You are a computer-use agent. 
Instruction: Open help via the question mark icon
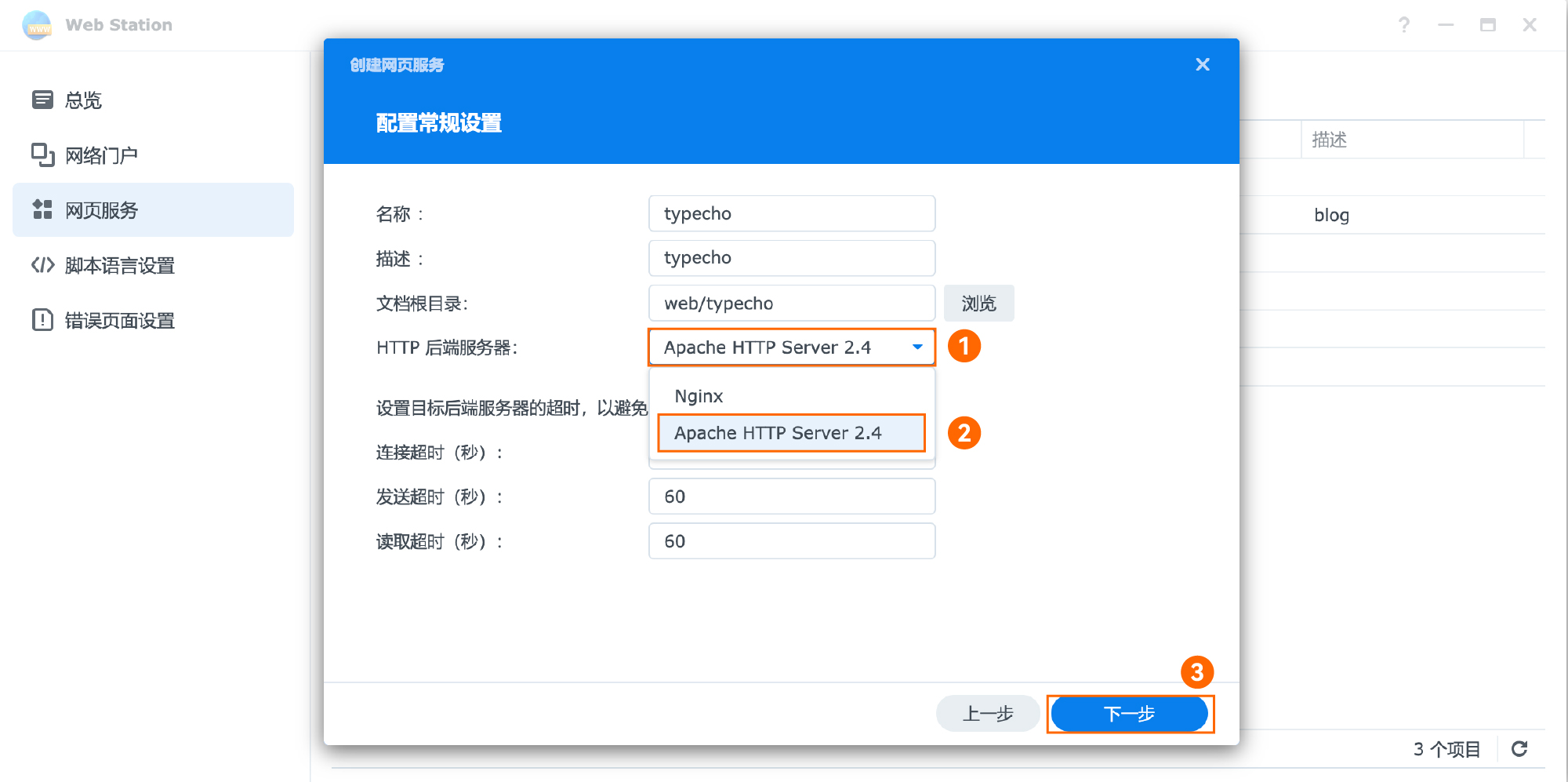pos(1404,25)
